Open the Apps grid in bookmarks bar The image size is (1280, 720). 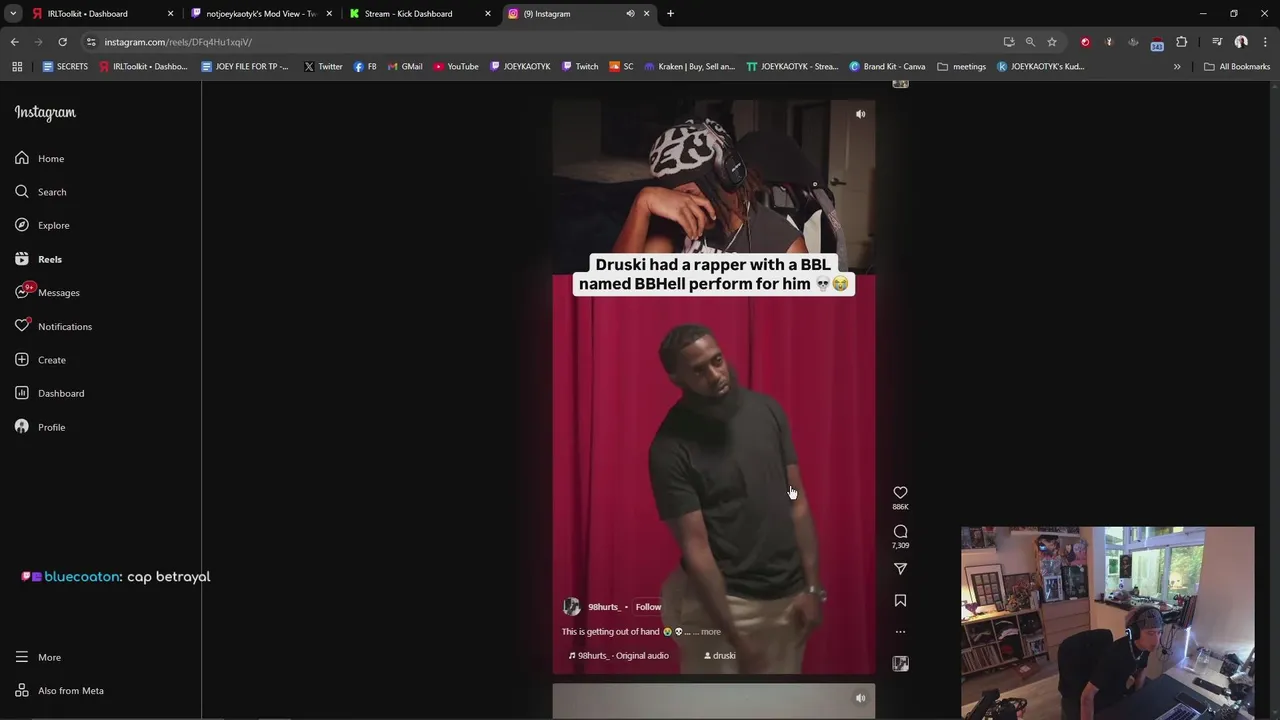pyautogui.click(x=17, y=67)
